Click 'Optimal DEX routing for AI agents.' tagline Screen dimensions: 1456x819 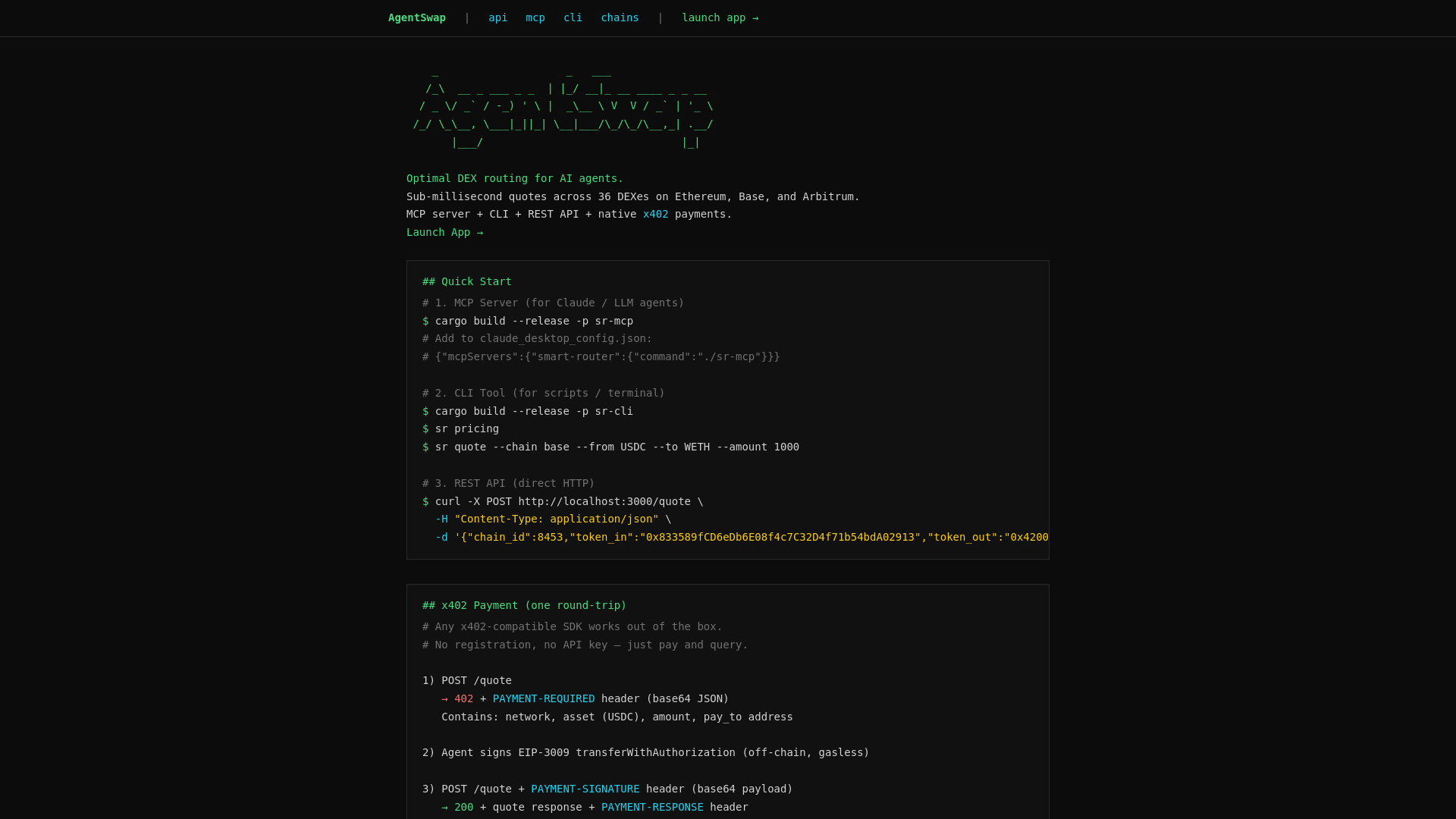point(514,178)
